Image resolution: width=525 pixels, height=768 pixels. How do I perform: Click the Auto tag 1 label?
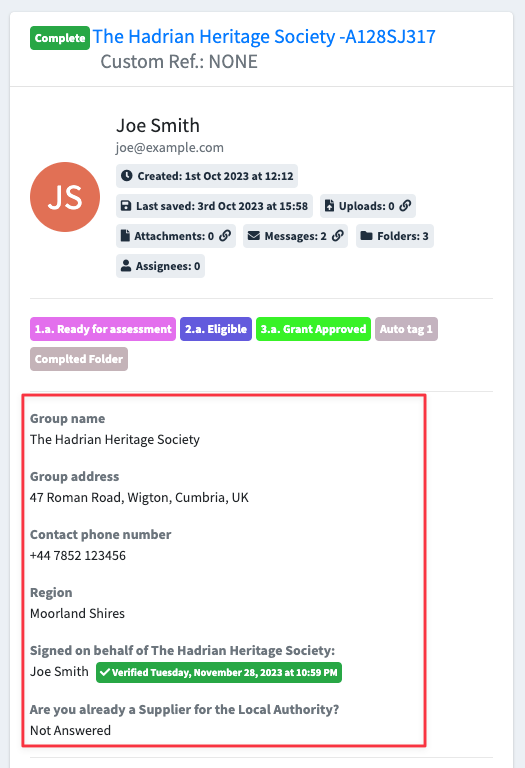pyautogui.click(x=406, y=329)
